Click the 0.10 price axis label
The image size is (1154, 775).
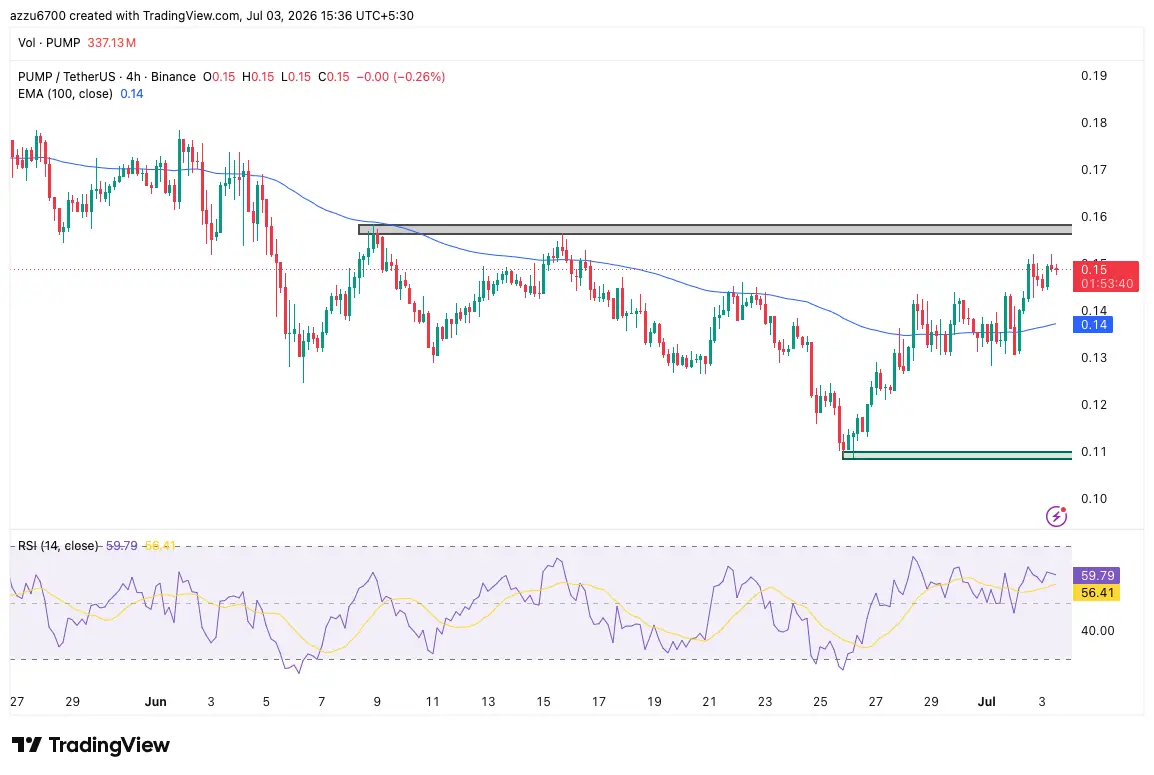(x=1094, y=498)
